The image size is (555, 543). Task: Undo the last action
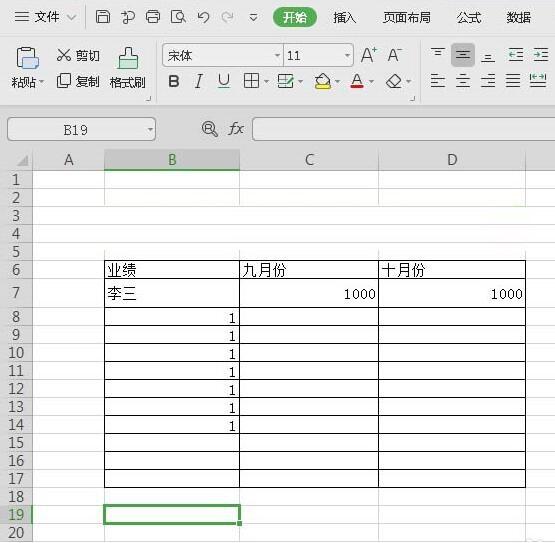coord(203,17)
